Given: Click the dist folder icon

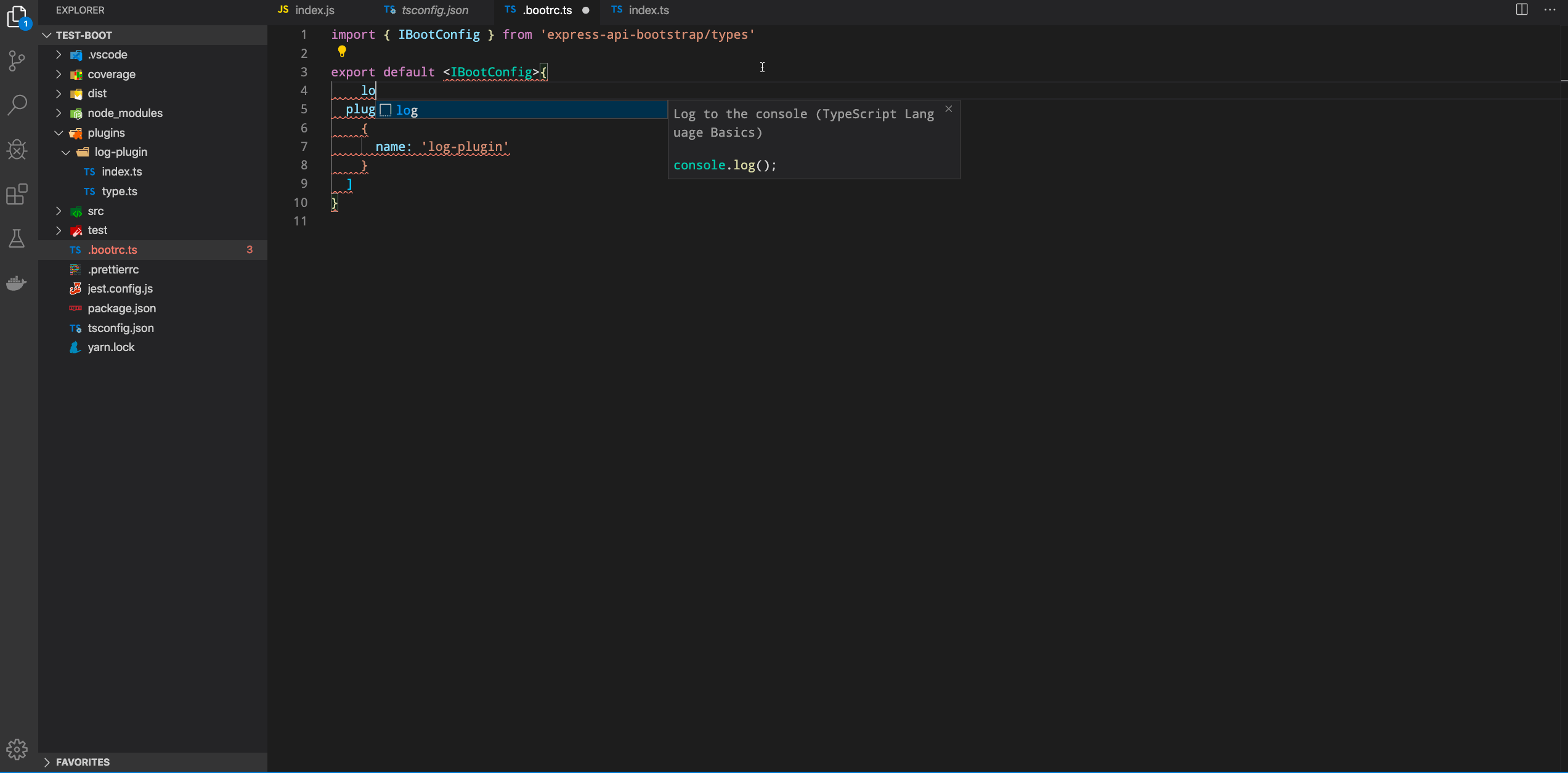Looking at the screenshot, I should 76,94.
